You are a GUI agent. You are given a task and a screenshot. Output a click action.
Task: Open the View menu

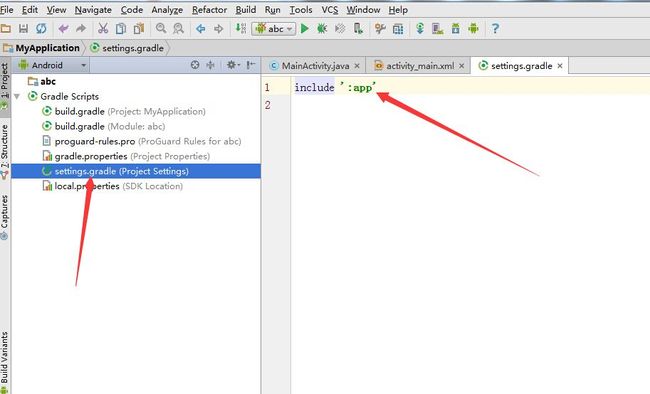56,10
